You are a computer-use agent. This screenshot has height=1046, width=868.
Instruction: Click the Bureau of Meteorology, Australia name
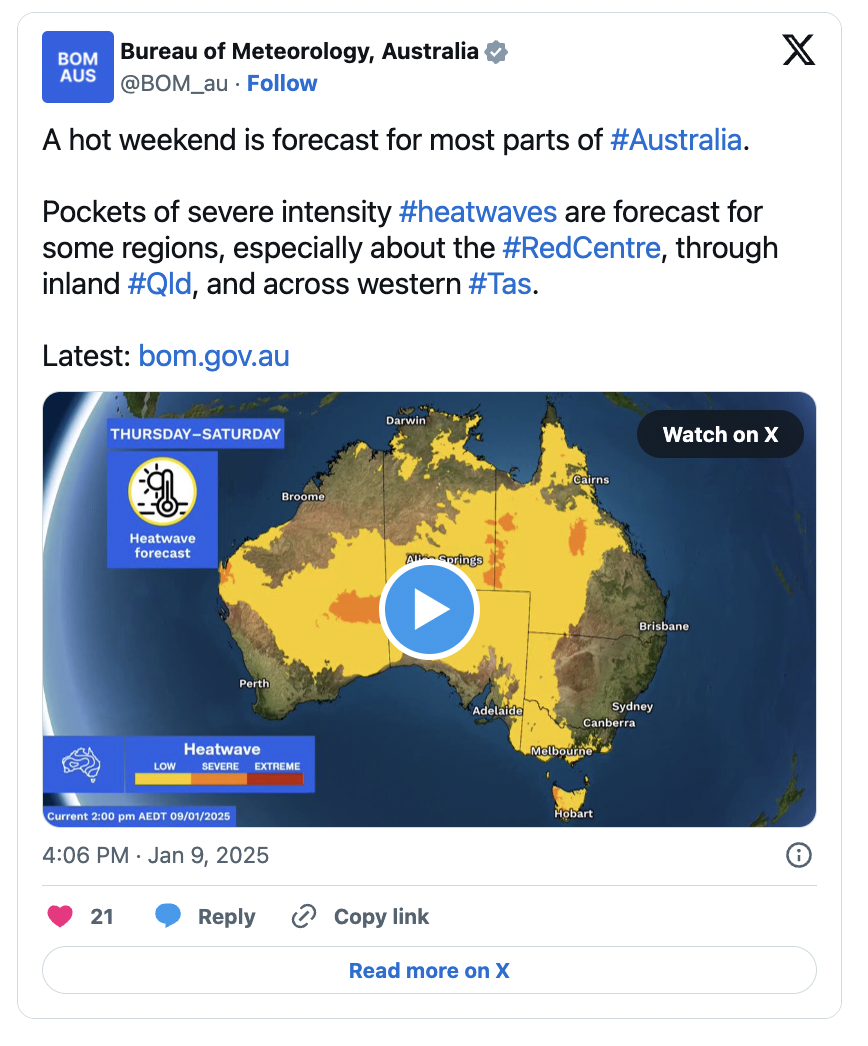(x=300, y=51)
